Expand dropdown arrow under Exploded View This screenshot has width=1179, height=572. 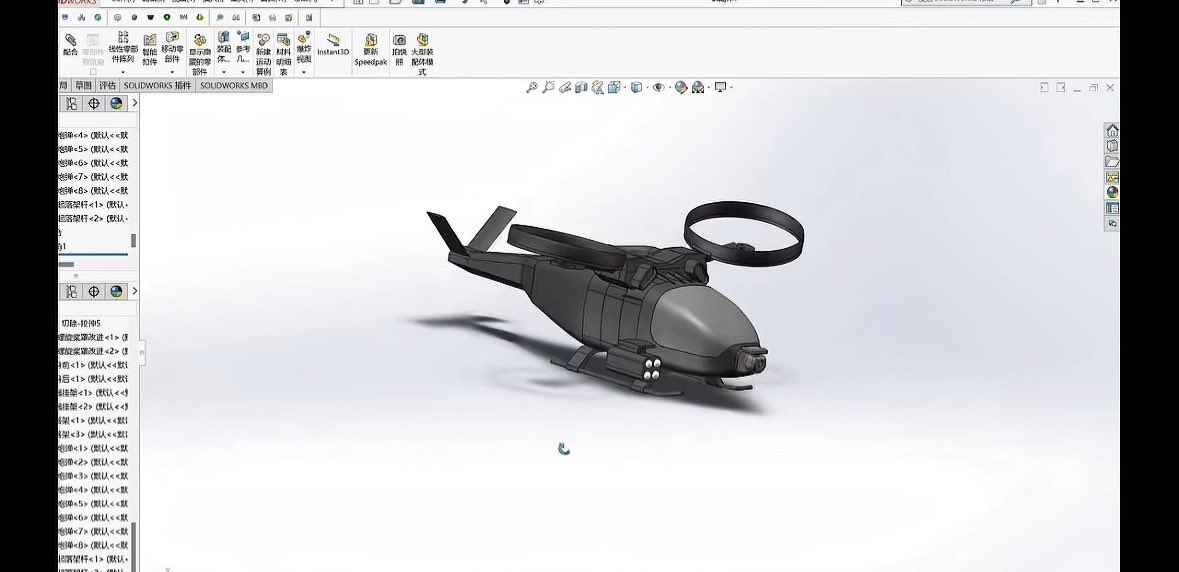tap(304, 73)
